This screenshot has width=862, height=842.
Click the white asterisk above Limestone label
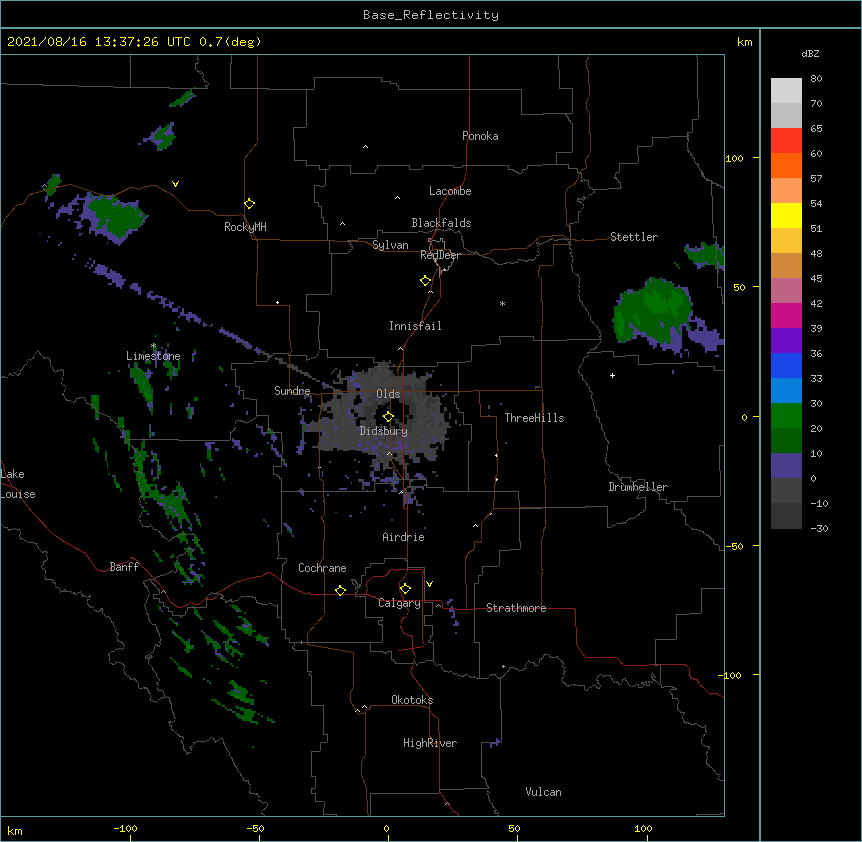click(x=154, y=345)
